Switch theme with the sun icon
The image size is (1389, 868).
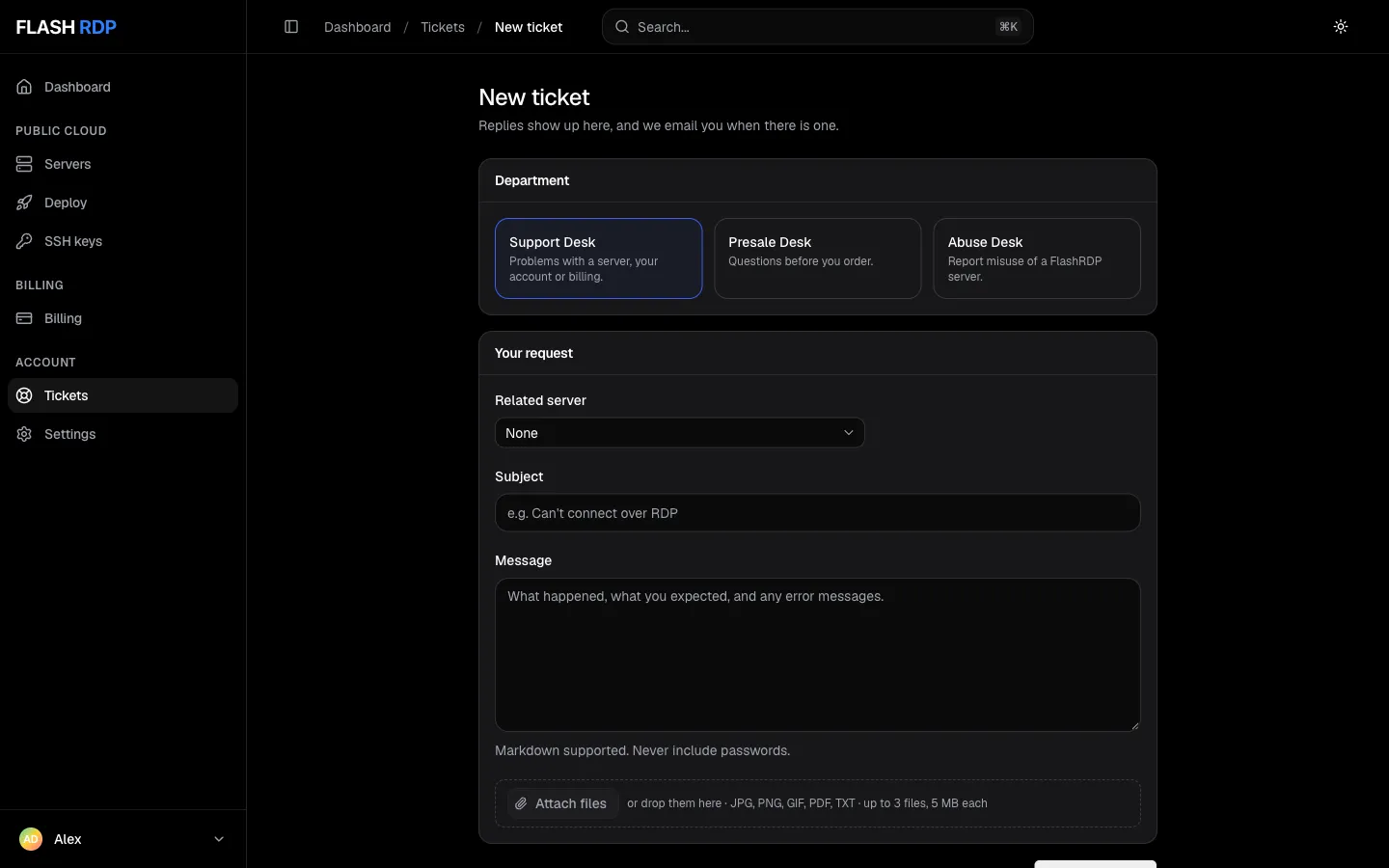pos(1341,27)
